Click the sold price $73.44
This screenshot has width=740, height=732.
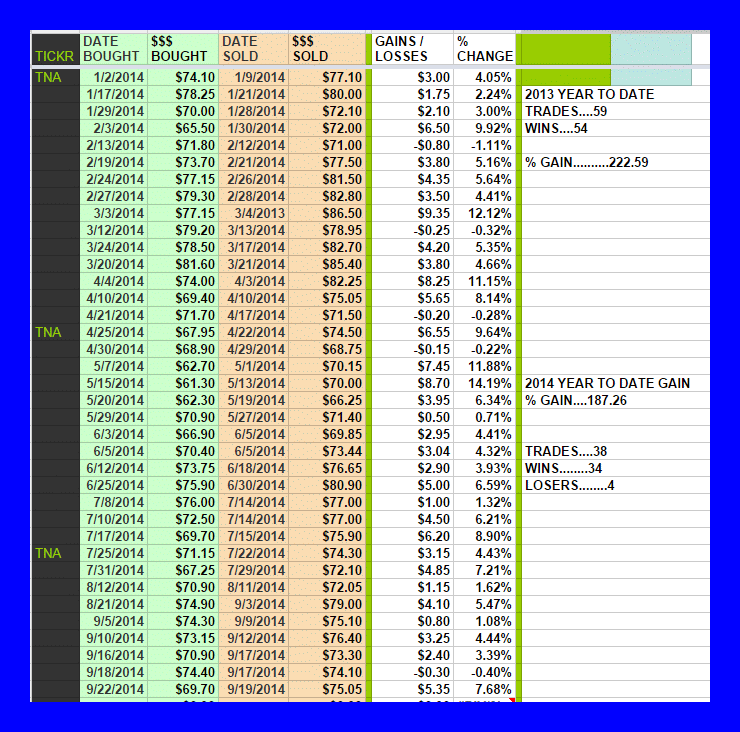327,451
